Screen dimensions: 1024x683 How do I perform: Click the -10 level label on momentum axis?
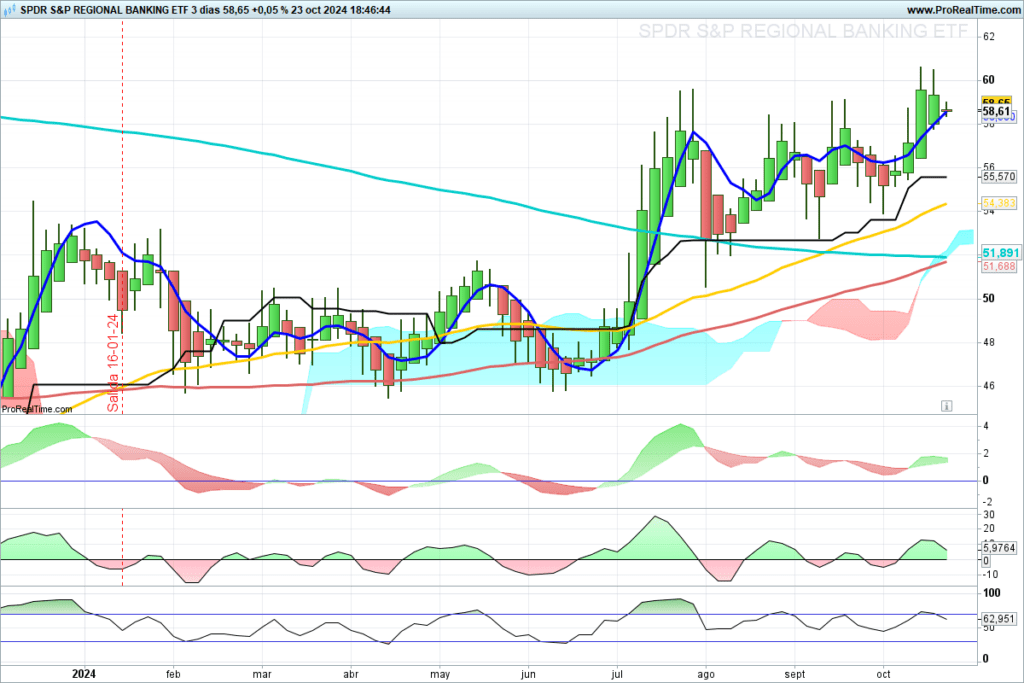pos(990,575)
